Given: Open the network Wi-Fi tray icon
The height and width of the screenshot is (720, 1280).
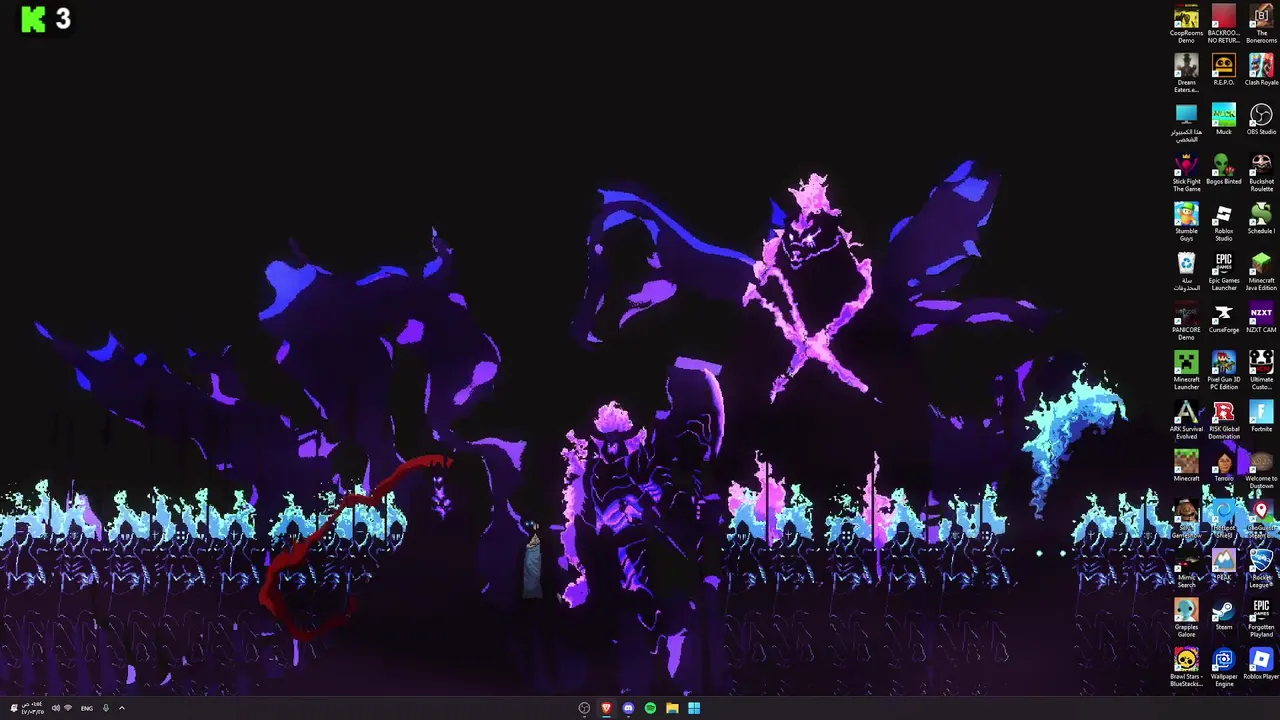Looking at the screenshot, I should click(x=68, y=708).
